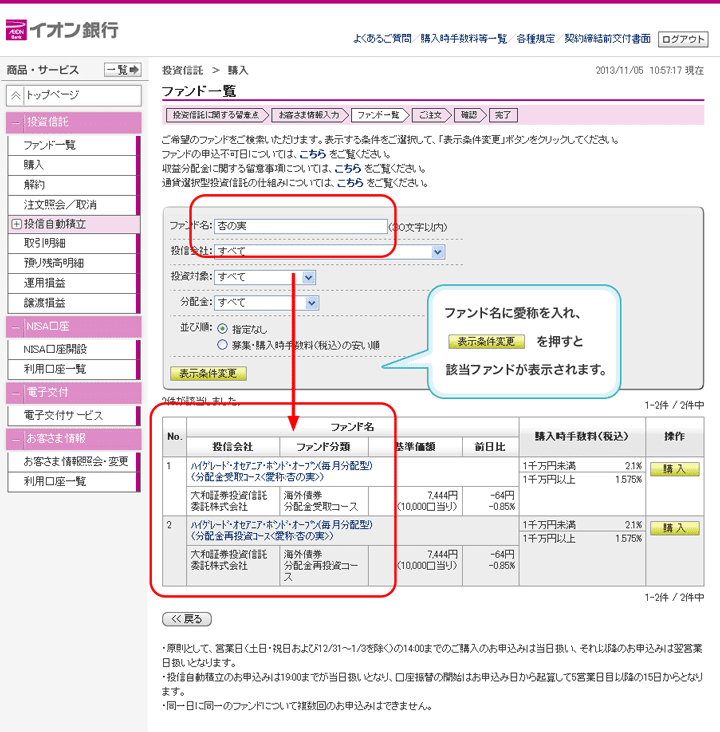Open 取引明細 in sidebar
Screen dimensions: 720x732
pyautogui.click(x=72, y=243)
